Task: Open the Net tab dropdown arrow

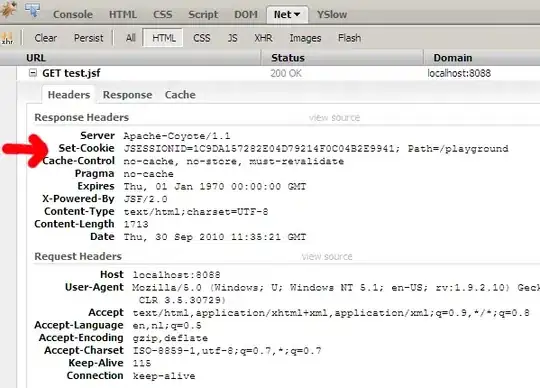Action: pos(297,15)
